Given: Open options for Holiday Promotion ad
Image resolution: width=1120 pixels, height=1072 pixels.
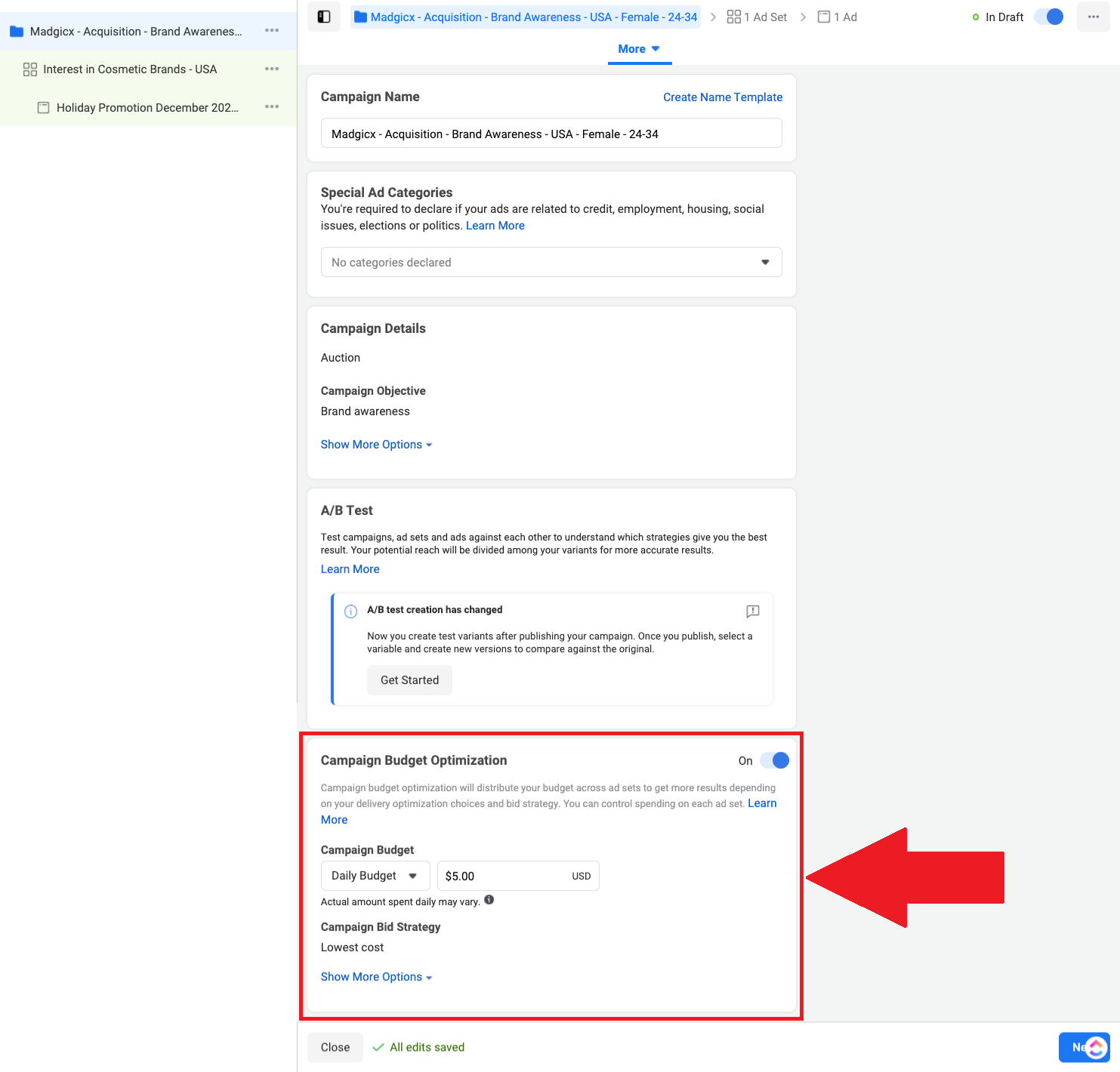Looking at the screenshot, I should (x=272, y=107).
